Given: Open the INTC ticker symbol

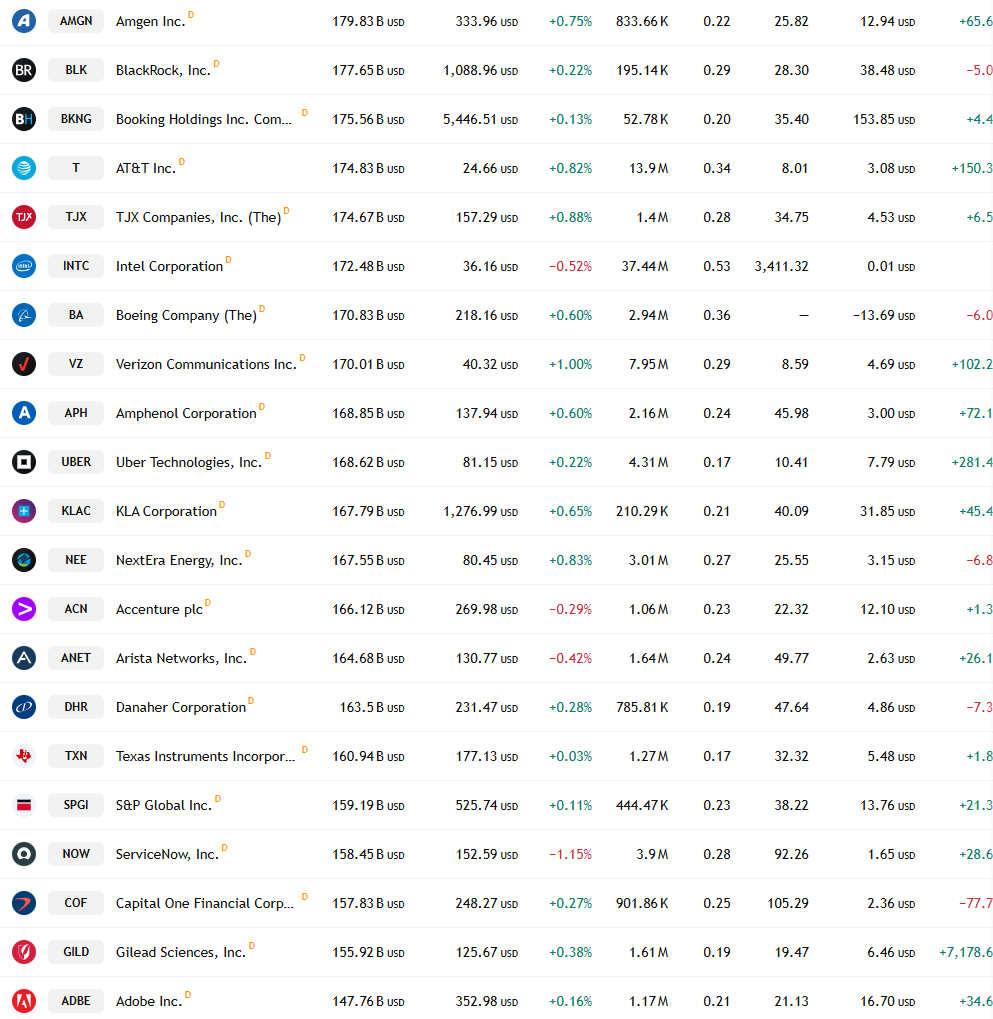Looking at the screenshot, I should coord(76,266).
